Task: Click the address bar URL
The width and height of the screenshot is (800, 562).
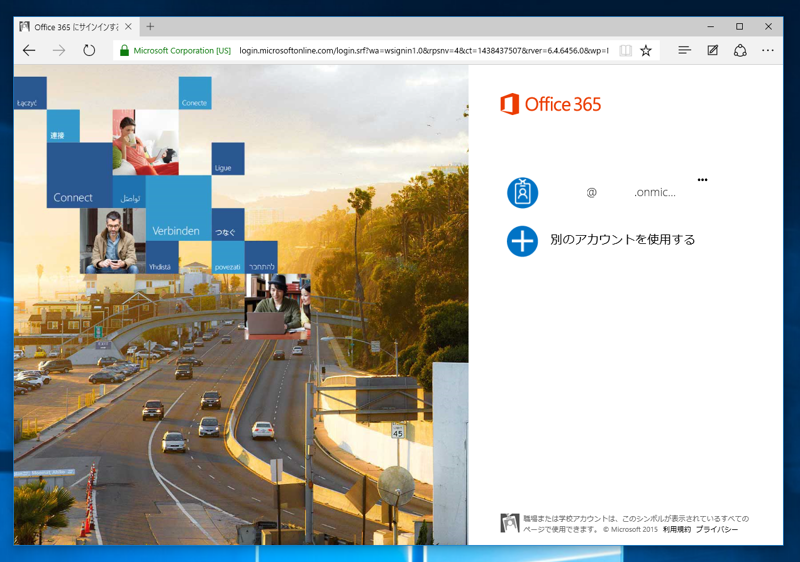Action: (x=423, y=50)
